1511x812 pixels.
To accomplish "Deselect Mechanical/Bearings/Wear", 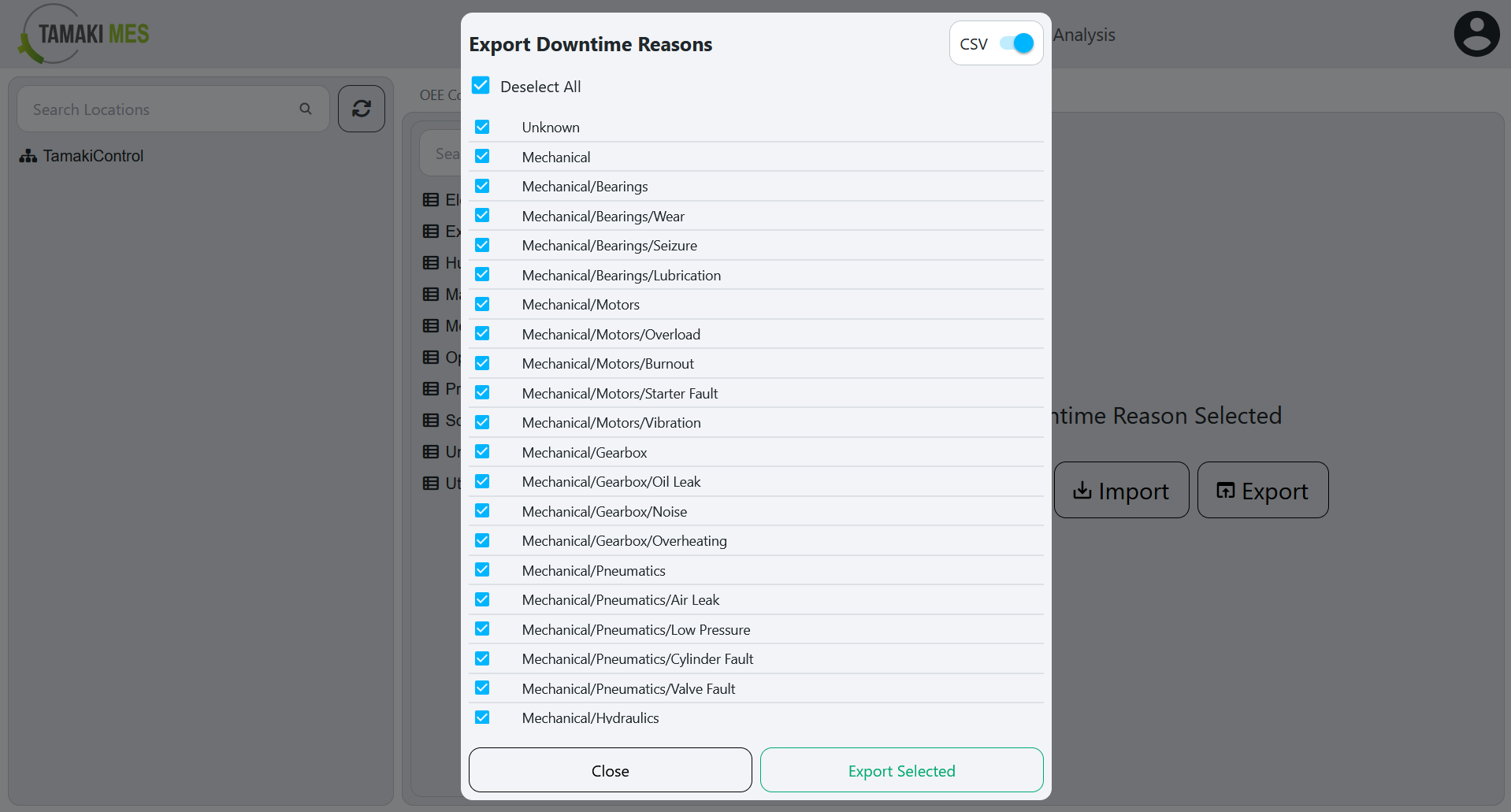I will pyautogui.click(x=482, y=215).
